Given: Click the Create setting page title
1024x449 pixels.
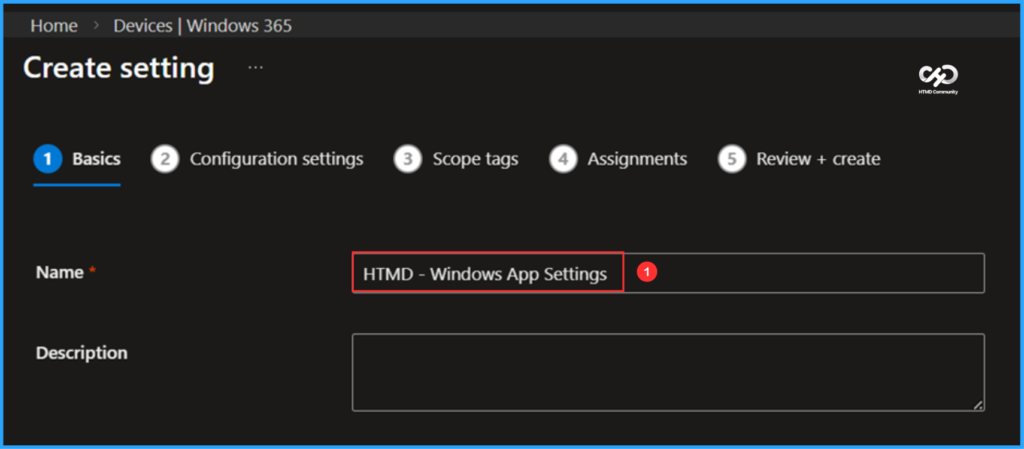Looking at the screenshot, I should click(119, 68).
